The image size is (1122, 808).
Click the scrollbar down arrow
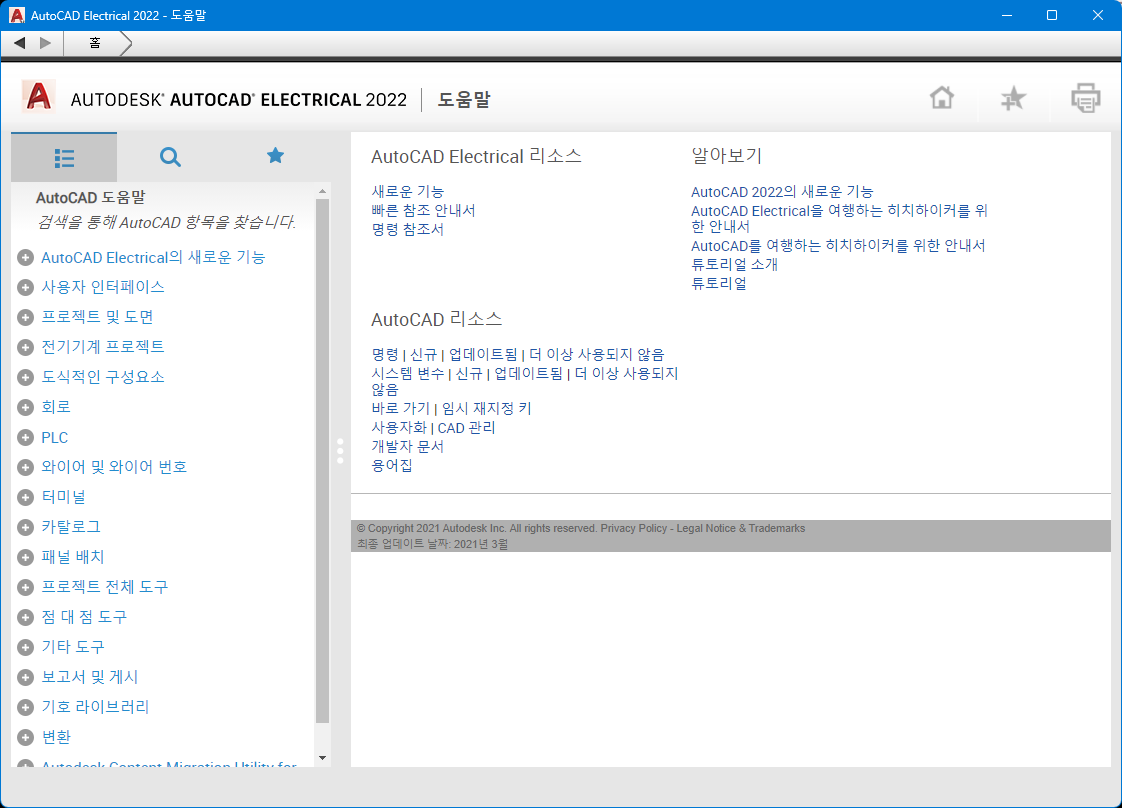[322, 758]
